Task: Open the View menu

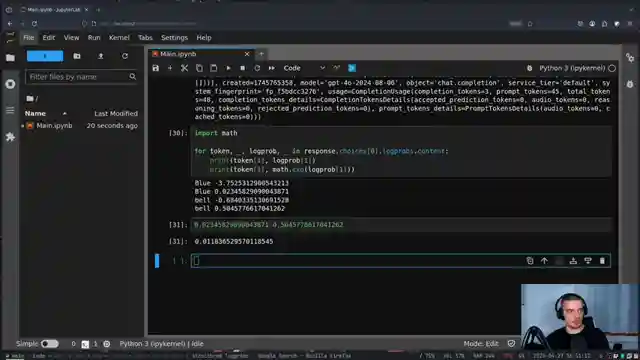Action: [x=71, y=38]
